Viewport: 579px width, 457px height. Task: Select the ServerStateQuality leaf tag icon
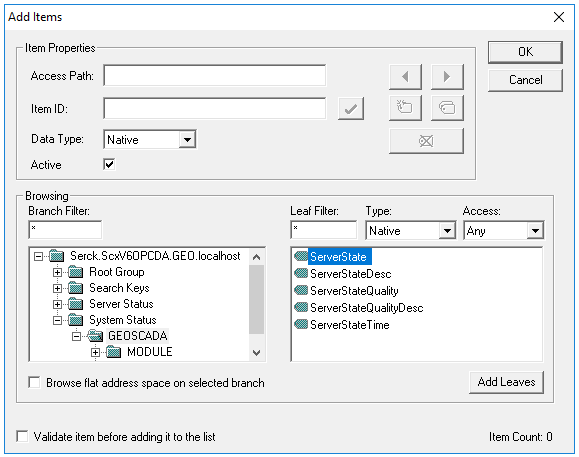tap(301, 291)
